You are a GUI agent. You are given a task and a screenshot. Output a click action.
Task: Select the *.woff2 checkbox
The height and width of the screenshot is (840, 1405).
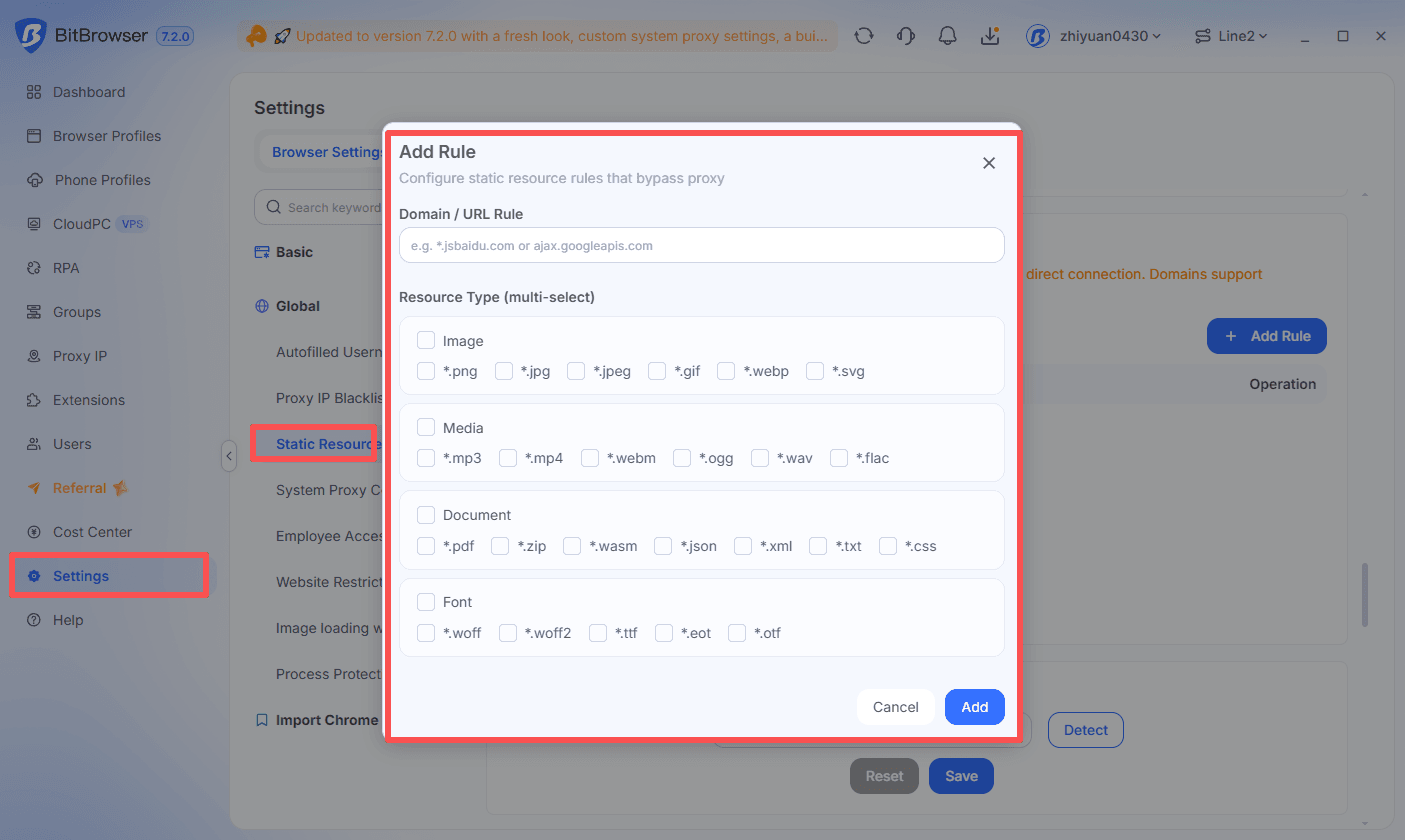click(508, 633)
